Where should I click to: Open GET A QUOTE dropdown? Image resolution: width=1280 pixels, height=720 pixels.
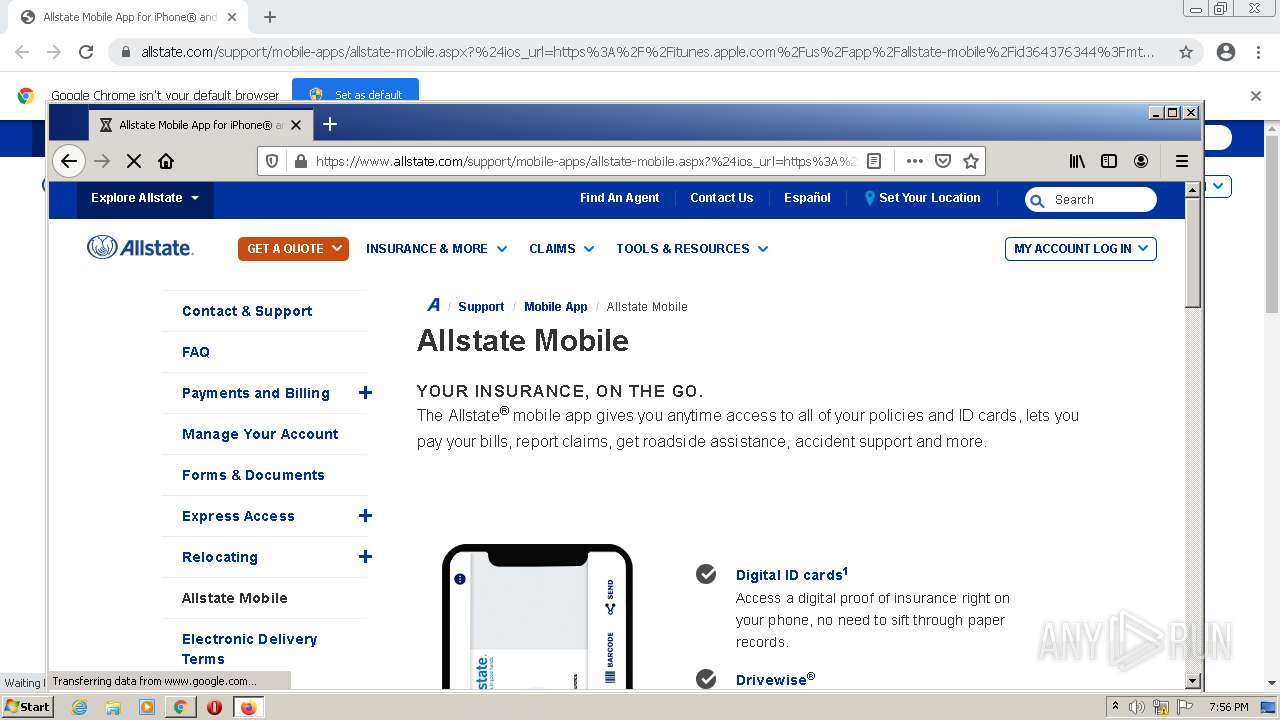tap(293, 248)
